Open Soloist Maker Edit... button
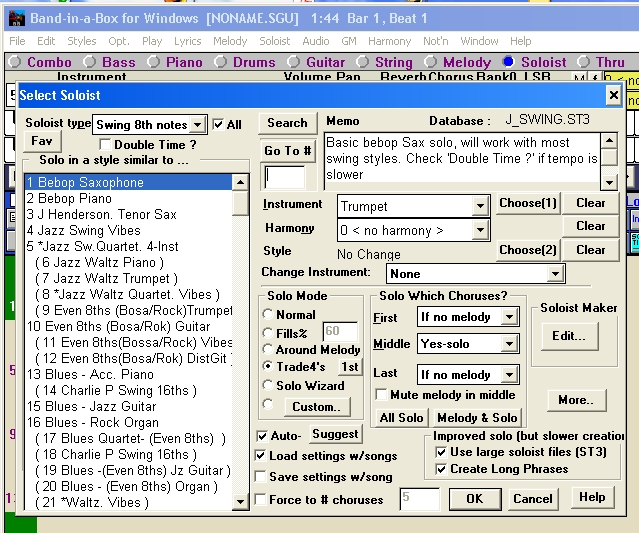639x533 pixels. click(x=569, y=336)
